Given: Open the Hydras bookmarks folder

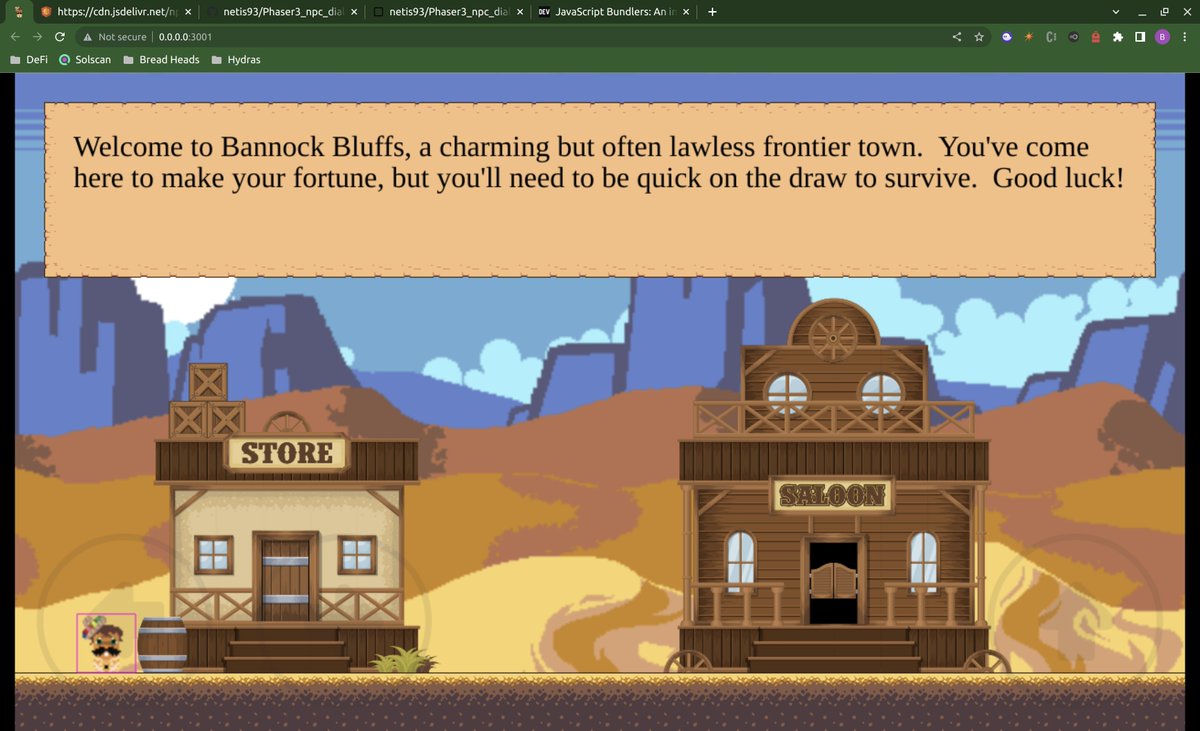Looking at the screenshot, I should point(235,59).
